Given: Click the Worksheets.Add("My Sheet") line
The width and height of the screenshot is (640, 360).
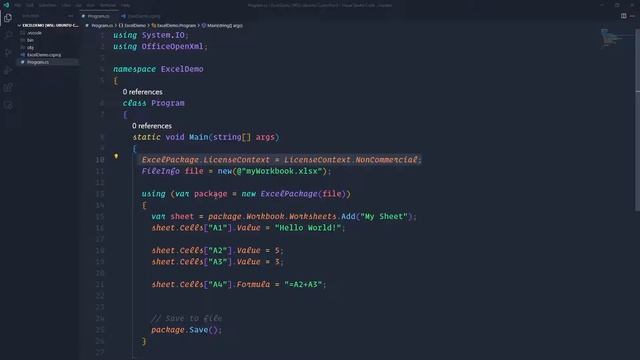Looking at the screenshot, I should point(284,216).
